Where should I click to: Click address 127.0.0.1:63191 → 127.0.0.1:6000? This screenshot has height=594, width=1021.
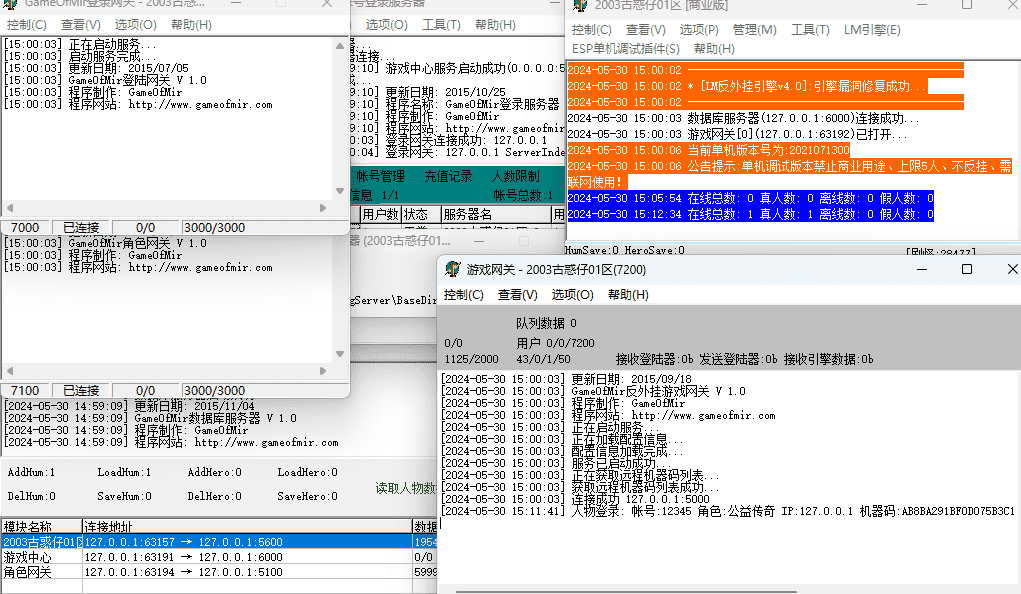pos(184,557)
